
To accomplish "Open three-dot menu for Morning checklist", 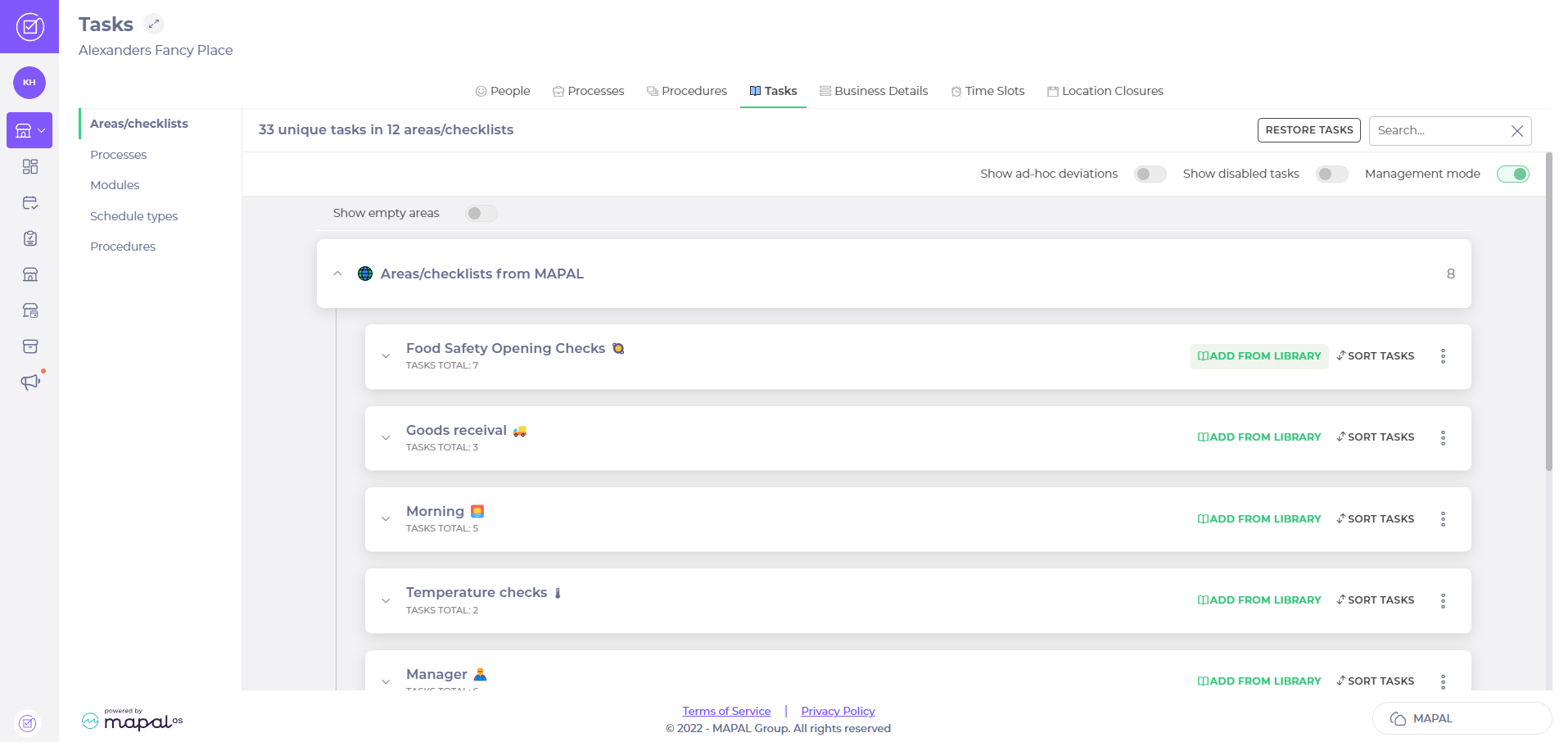I will [1443, 519].
